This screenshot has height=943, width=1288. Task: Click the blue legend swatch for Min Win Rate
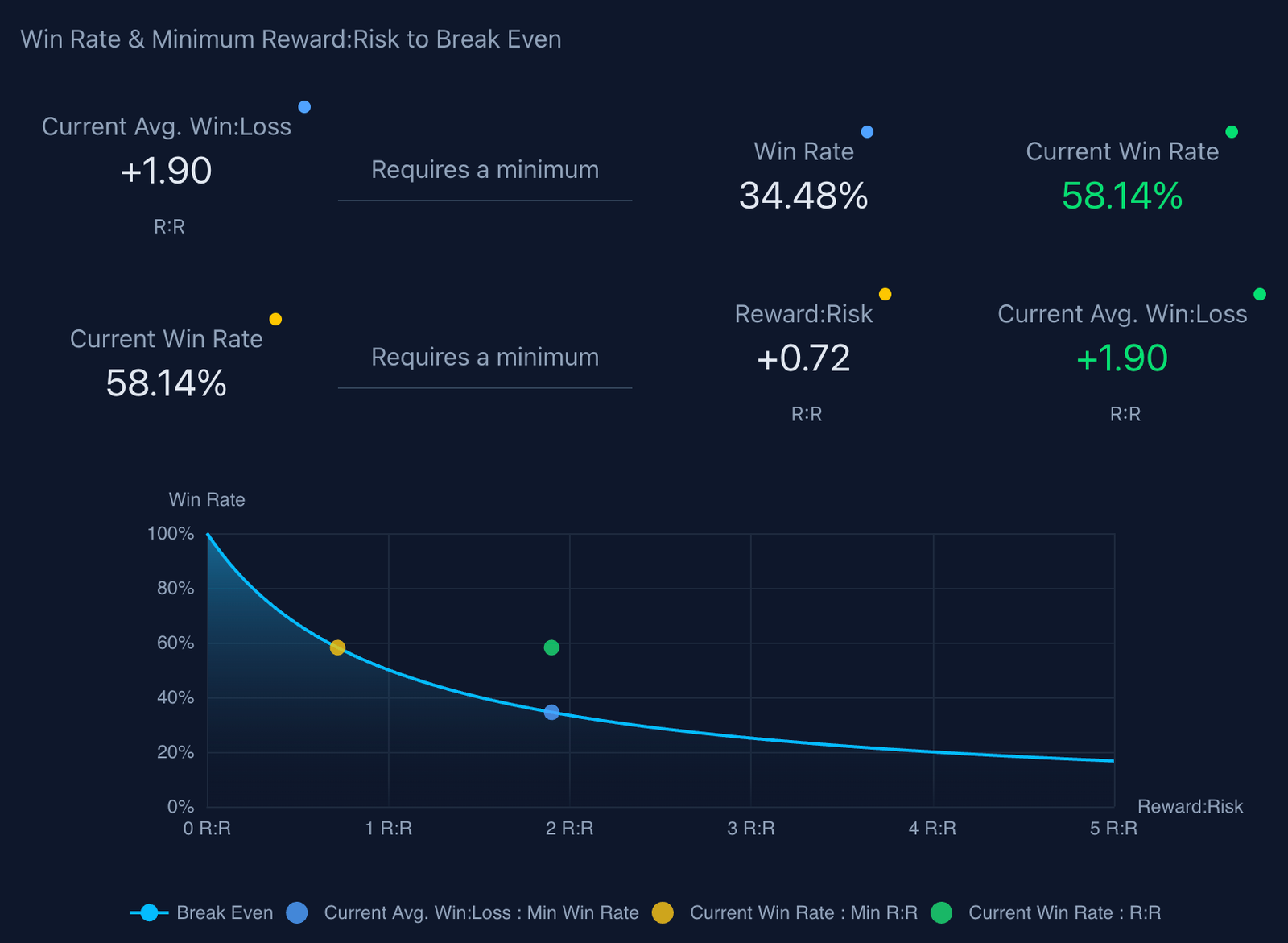click(x=297, y=912)
